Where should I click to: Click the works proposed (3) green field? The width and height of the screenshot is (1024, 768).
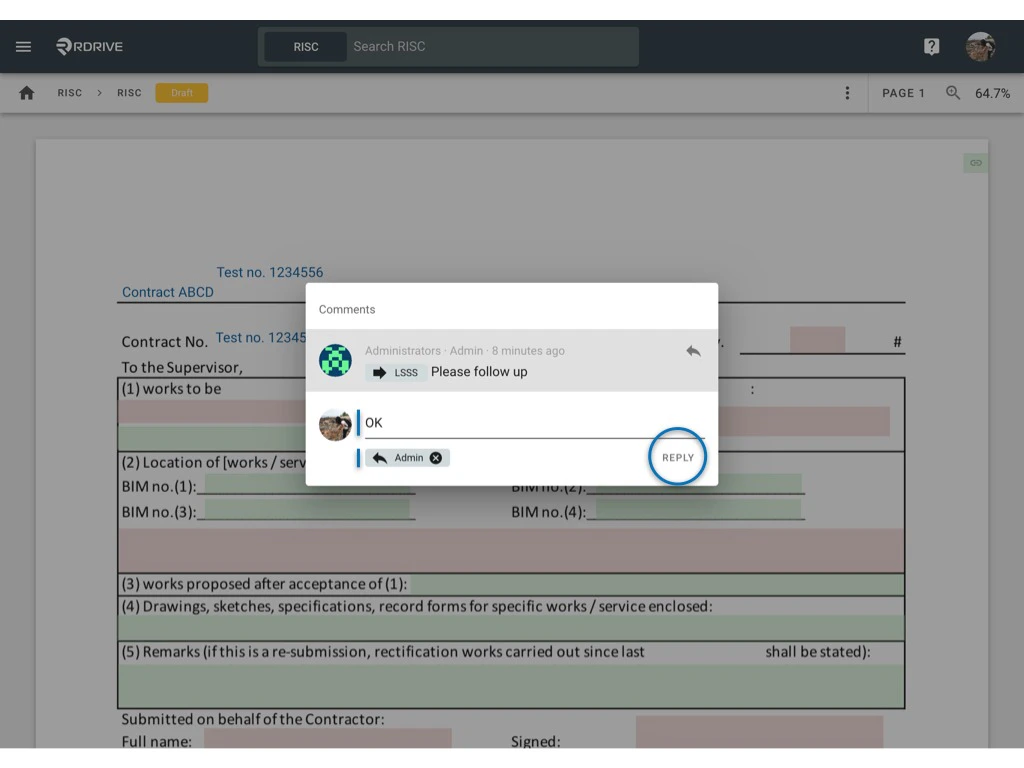click(656, 584)
